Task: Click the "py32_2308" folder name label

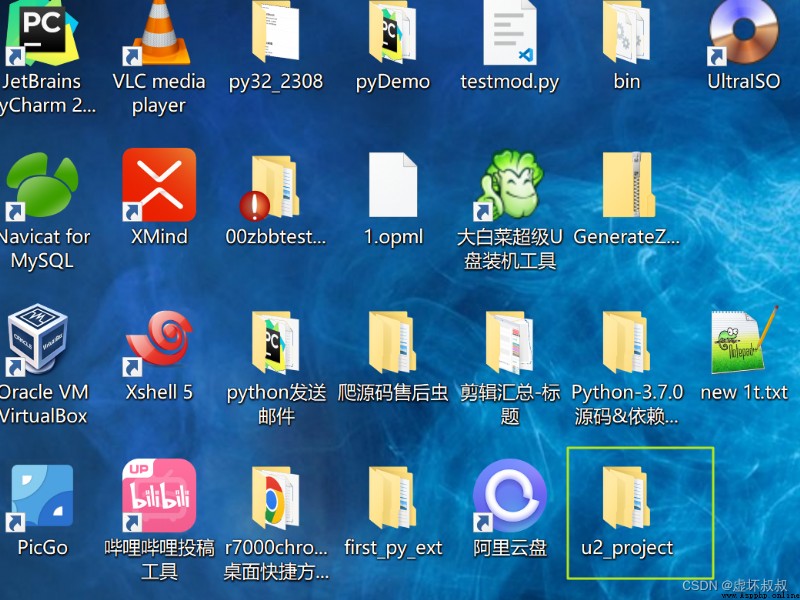Action: point(276,82)
